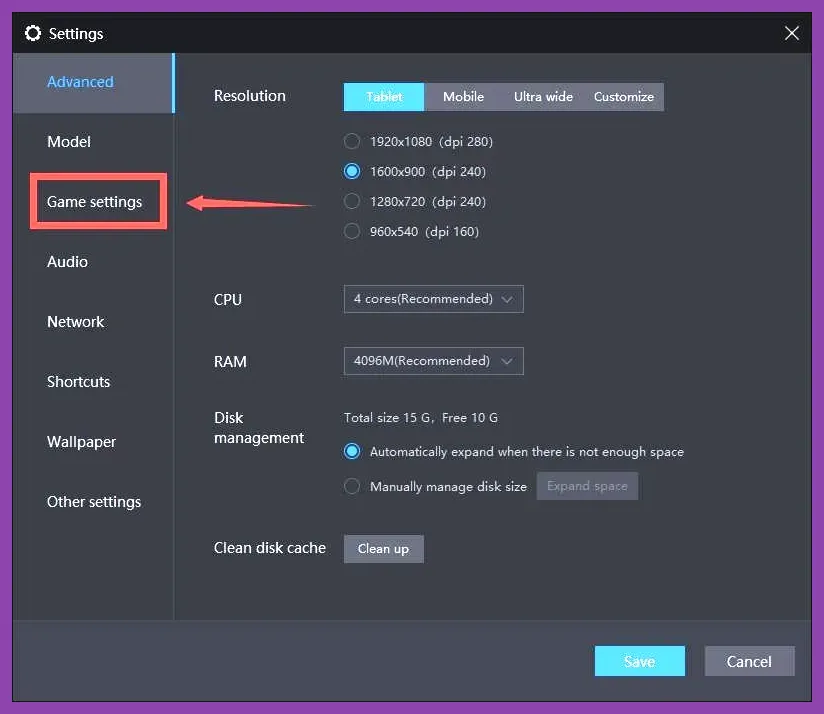Screen dimensions: 824x714
Task: Go to Game settings
Action: coord(95,202)
